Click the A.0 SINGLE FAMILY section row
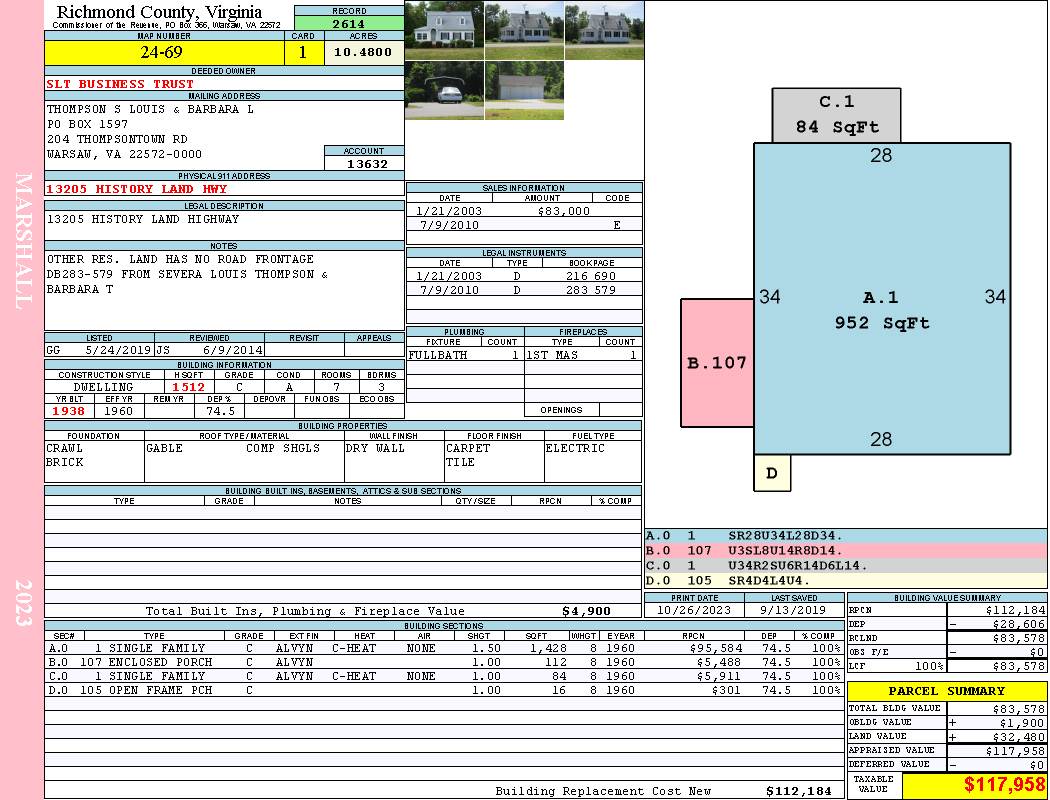Viewport: 1050px width, 800px height. [x=443, y=648]
